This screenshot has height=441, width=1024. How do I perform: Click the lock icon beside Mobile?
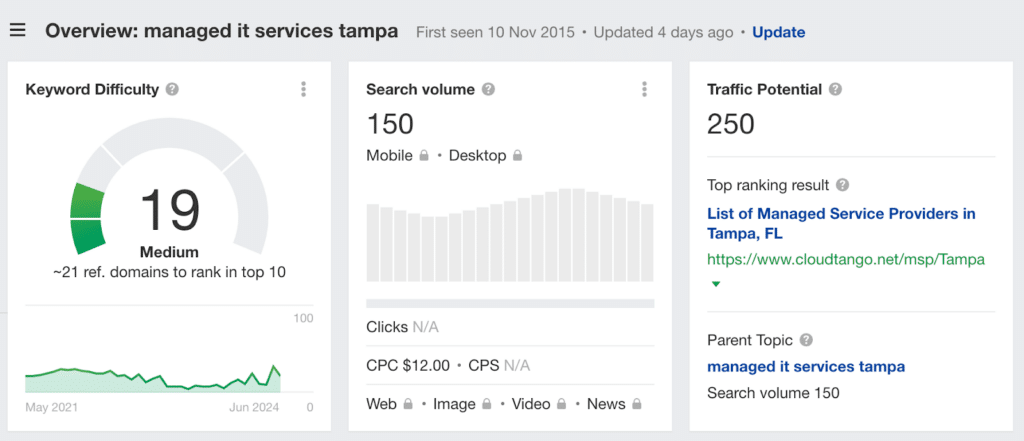click(424, 155)
